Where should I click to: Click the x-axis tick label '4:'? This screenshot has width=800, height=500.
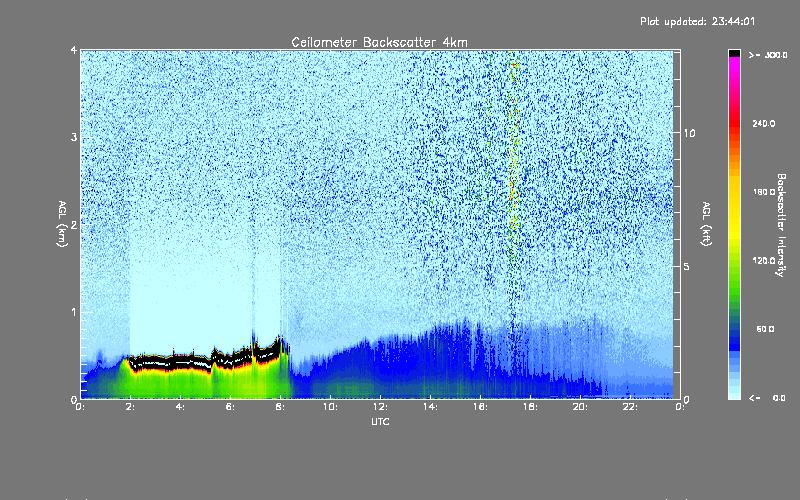pyautogui.click(x=181, y=407)
